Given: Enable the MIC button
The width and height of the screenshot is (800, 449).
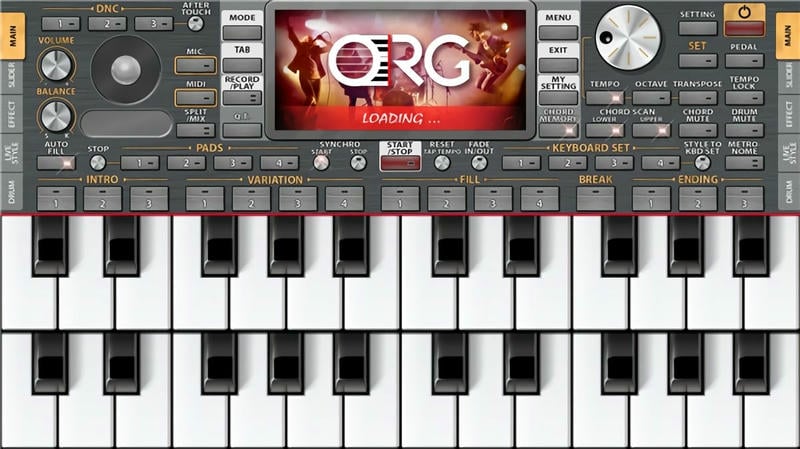Looking at the screenshot, I should pos(195,65).
